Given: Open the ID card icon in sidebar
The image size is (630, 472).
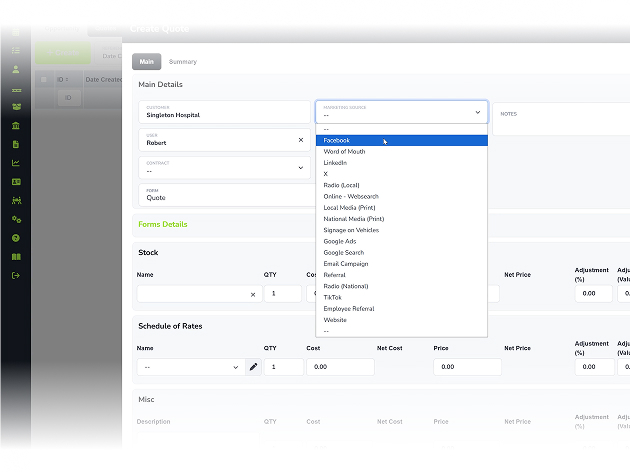Looking at the screenshot, I should 16,182.
